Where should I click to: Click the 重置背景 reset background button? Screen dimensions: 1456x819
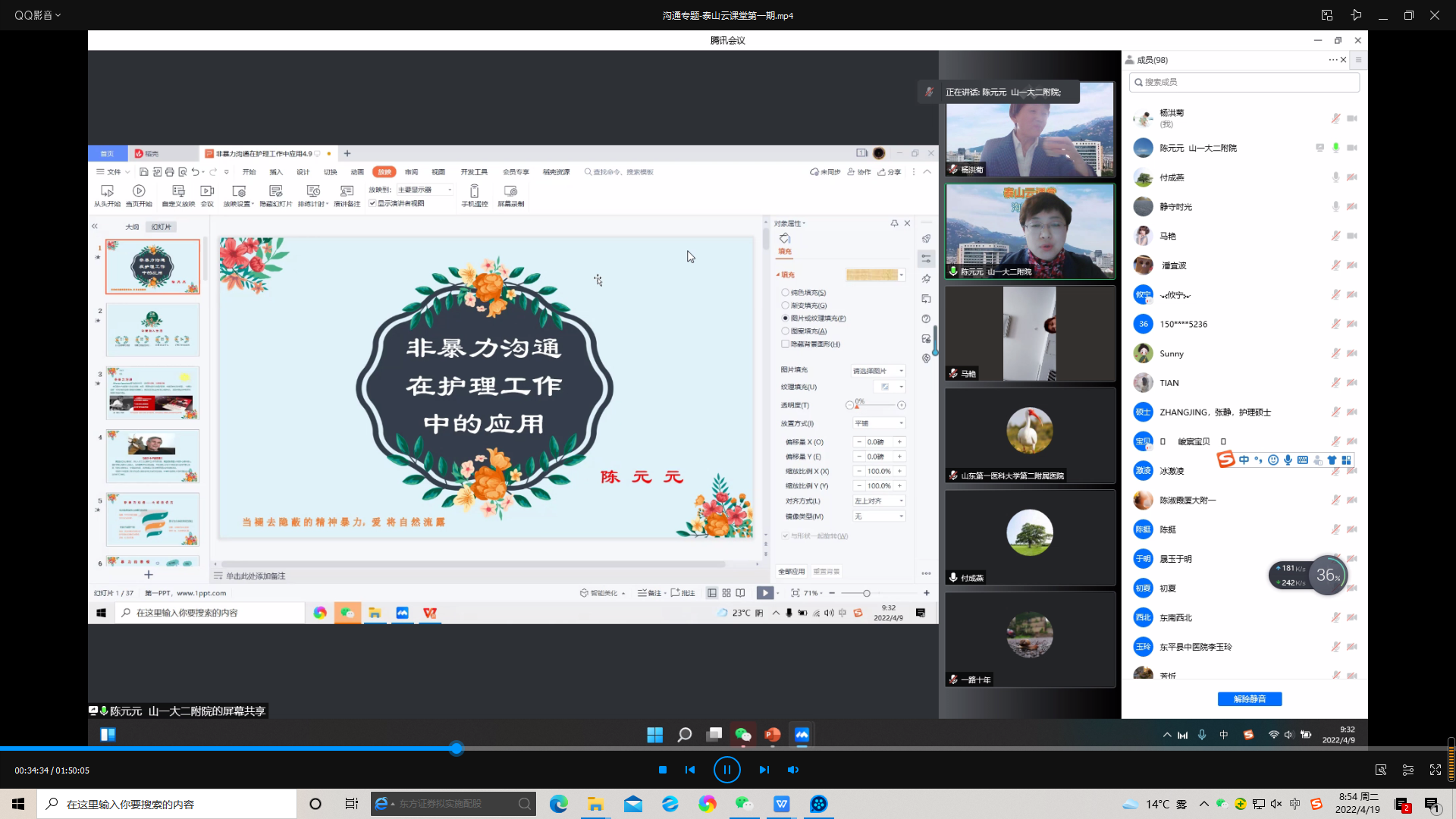827,572
